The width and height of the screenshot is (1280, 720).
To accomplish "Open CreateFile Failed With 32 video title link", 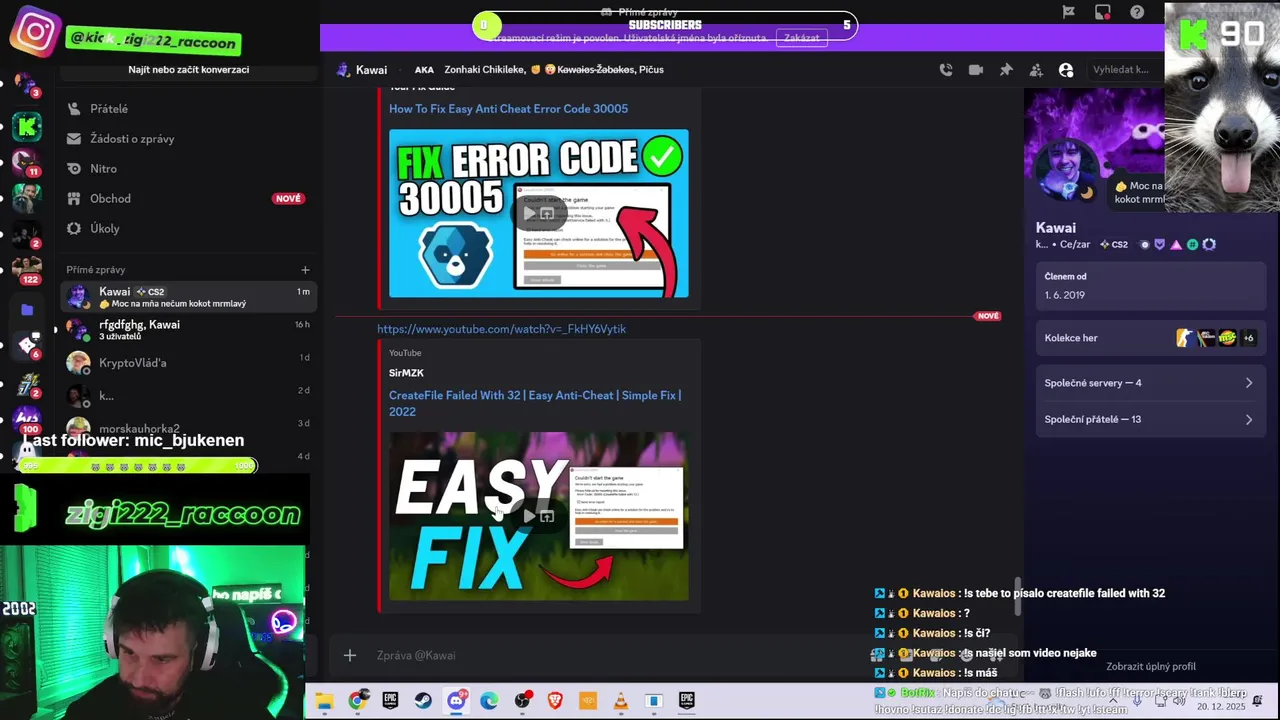I will [x=535, y=403].
